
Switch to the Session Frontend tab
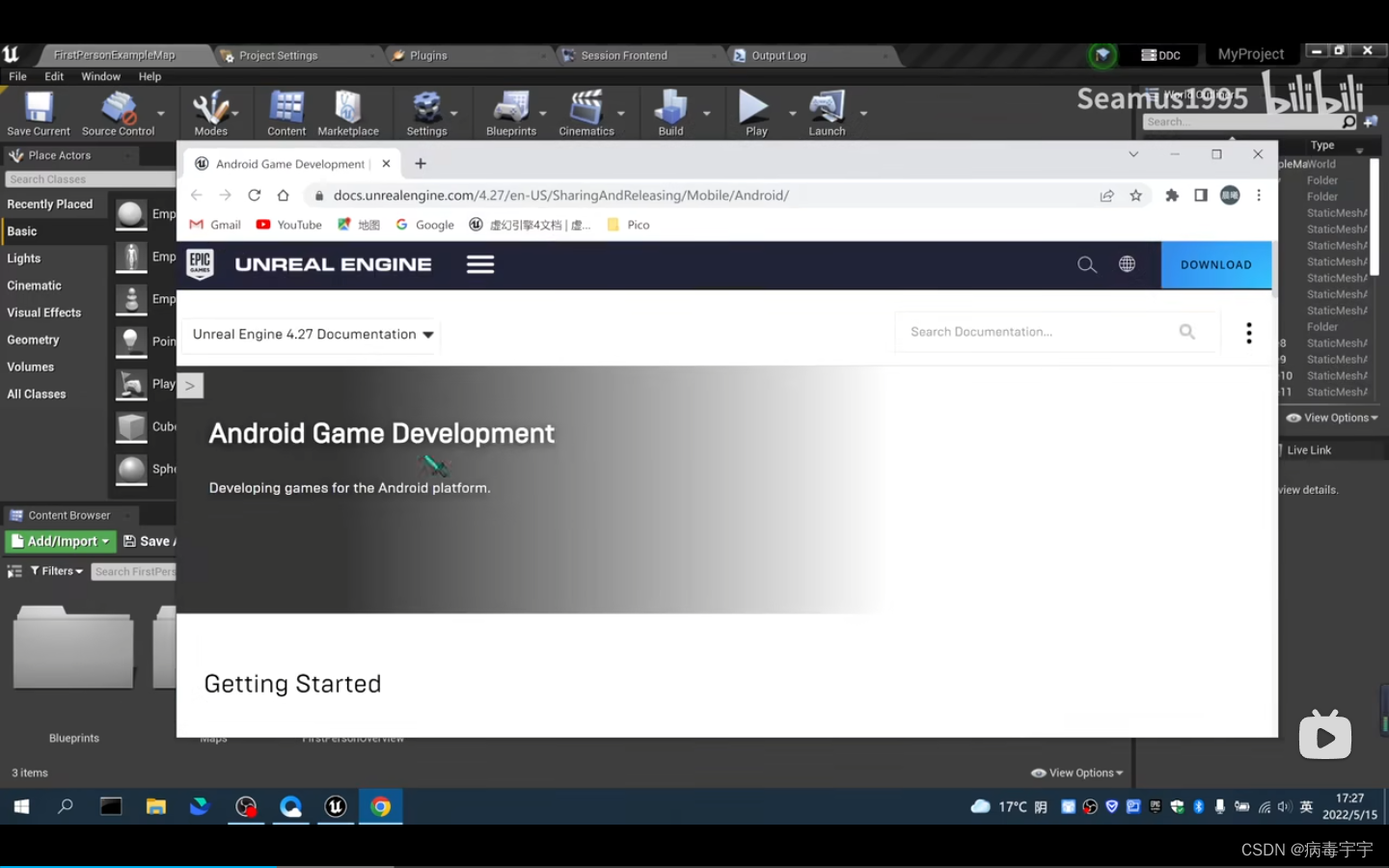[x=624, y=55]
